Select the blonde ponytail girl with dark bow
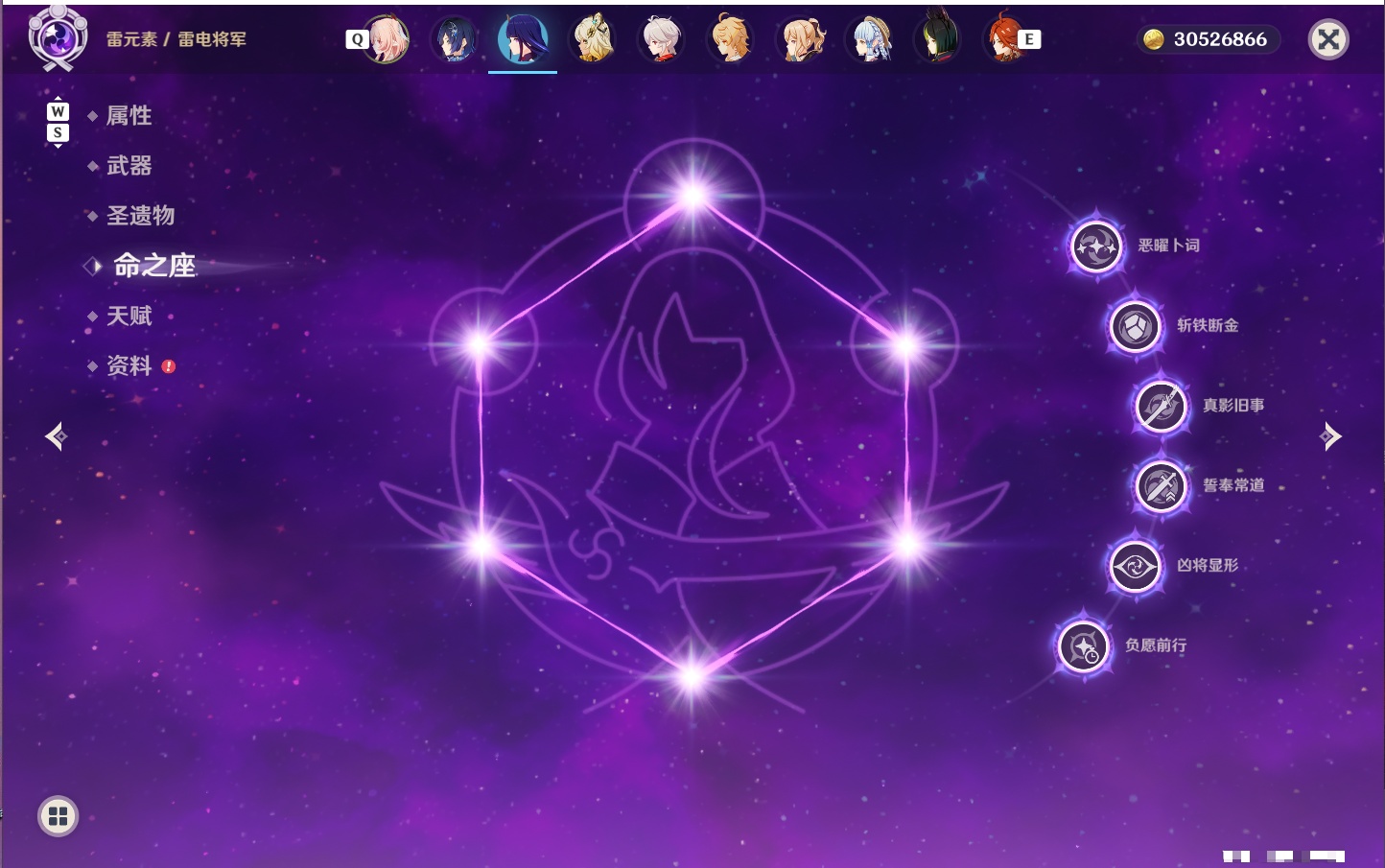This screenshot has height=868, width=1385. [800, 39]
